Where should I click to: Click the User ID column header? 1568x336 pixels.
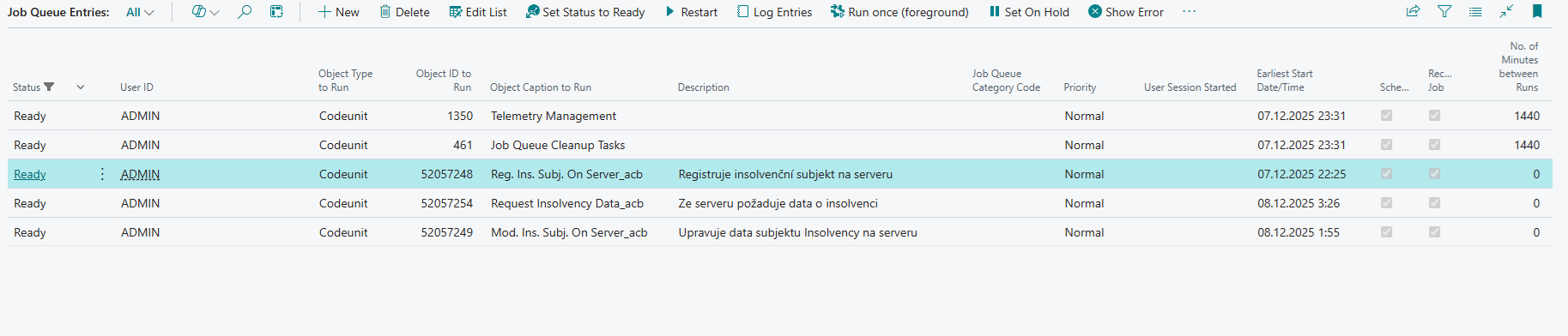(136, 87)
